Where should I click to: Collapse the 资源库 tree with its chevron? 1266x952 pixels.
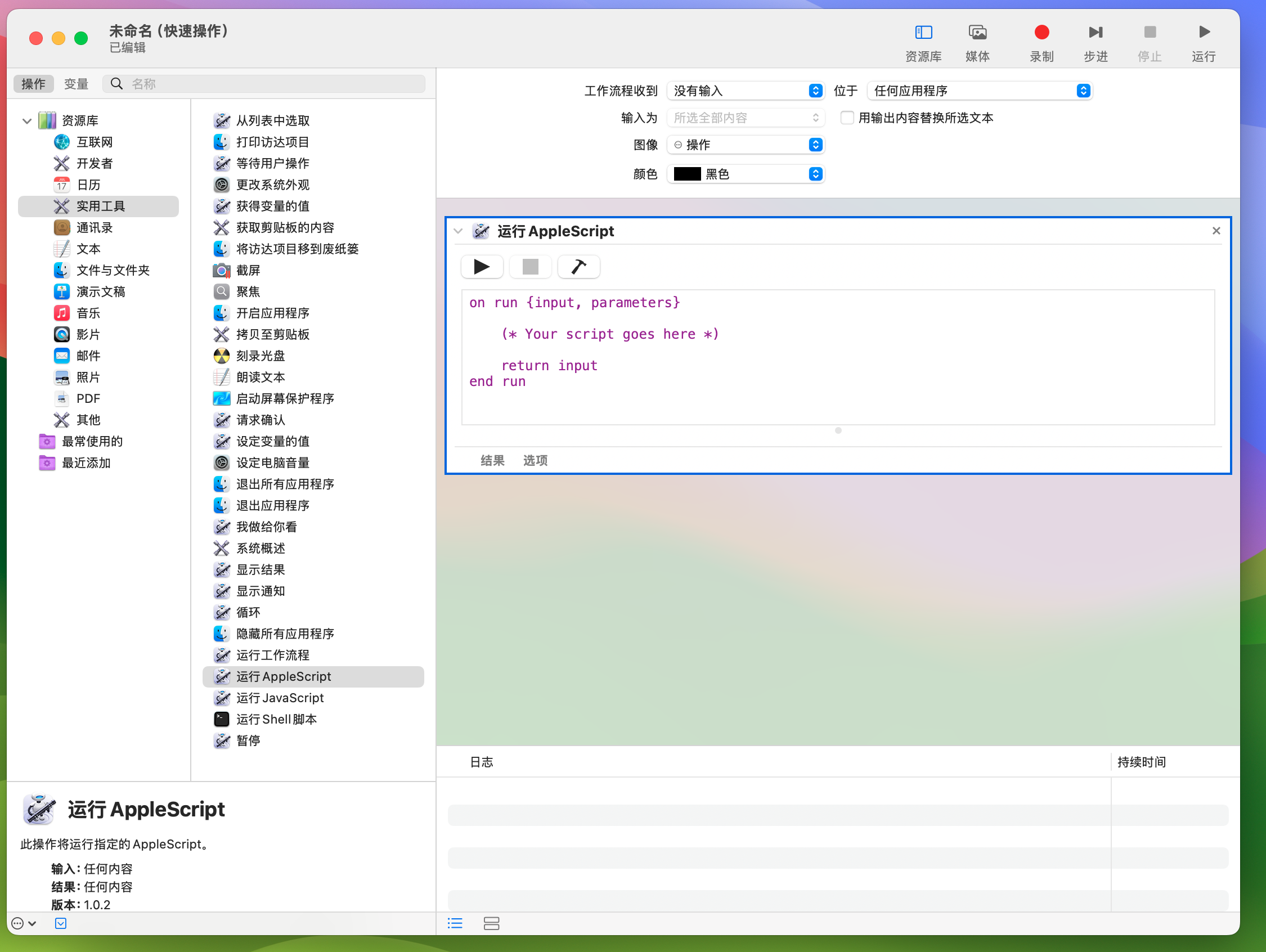(26, 121)
